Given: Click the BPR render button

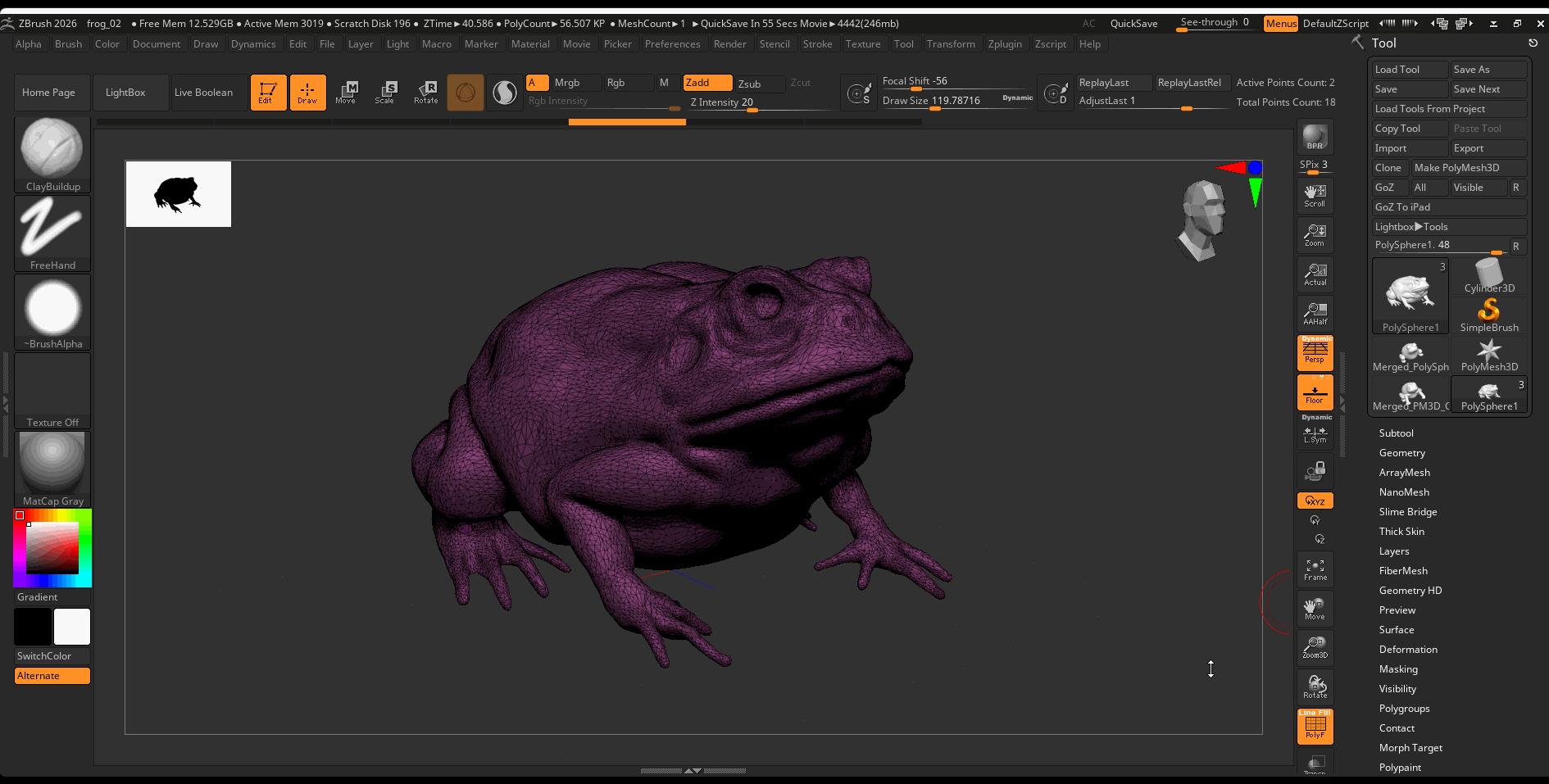Looking at the screenshot, I should (x=1315, y=137).
